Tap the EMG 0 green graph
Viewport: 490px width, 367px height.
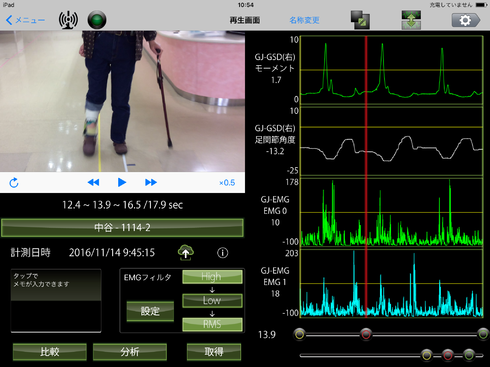pos(392,212)
